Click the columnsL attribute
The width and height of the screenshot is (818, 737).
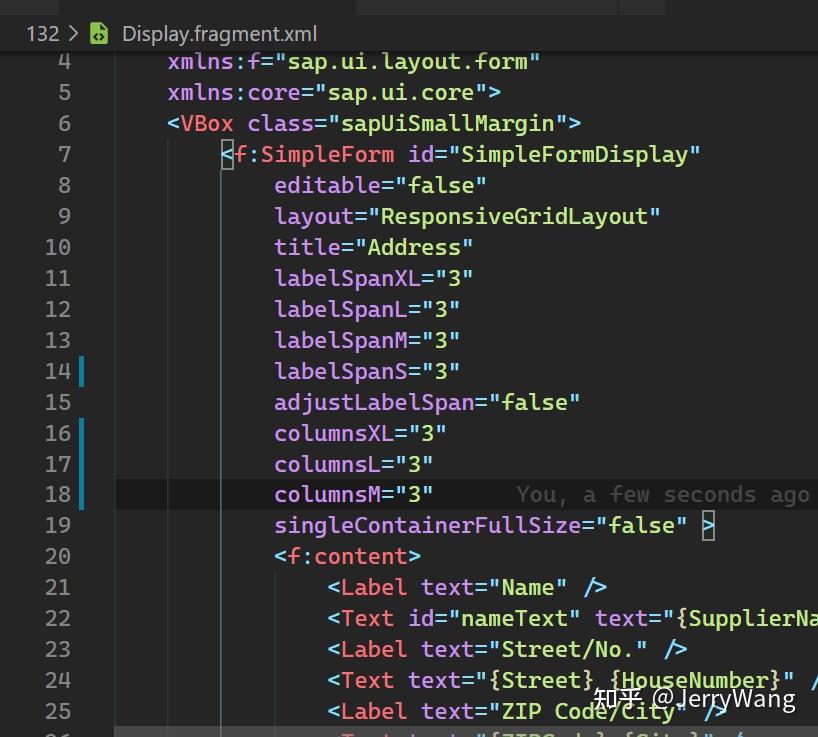pos(328,464)
